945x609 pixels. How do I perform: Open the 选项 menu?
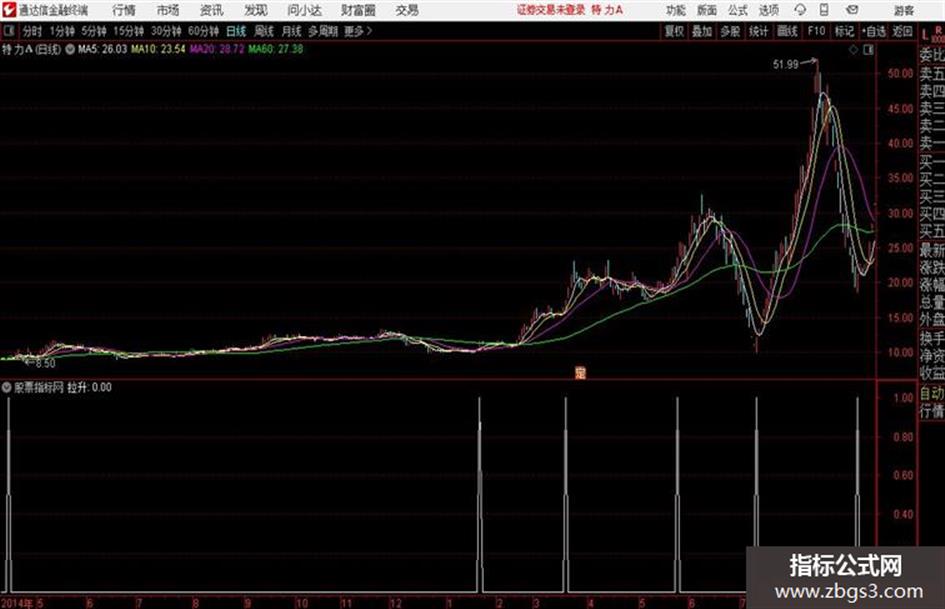(x=768, y=10)
